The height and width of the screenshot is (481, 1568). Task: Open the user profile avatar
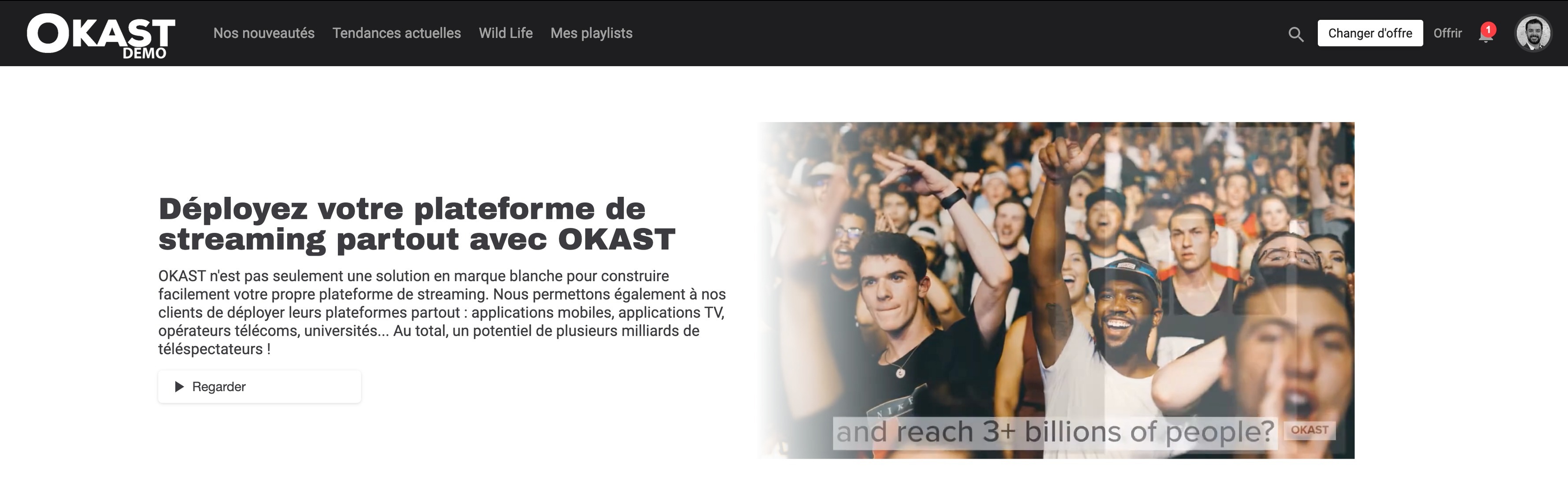click(x=1533, y=33)
